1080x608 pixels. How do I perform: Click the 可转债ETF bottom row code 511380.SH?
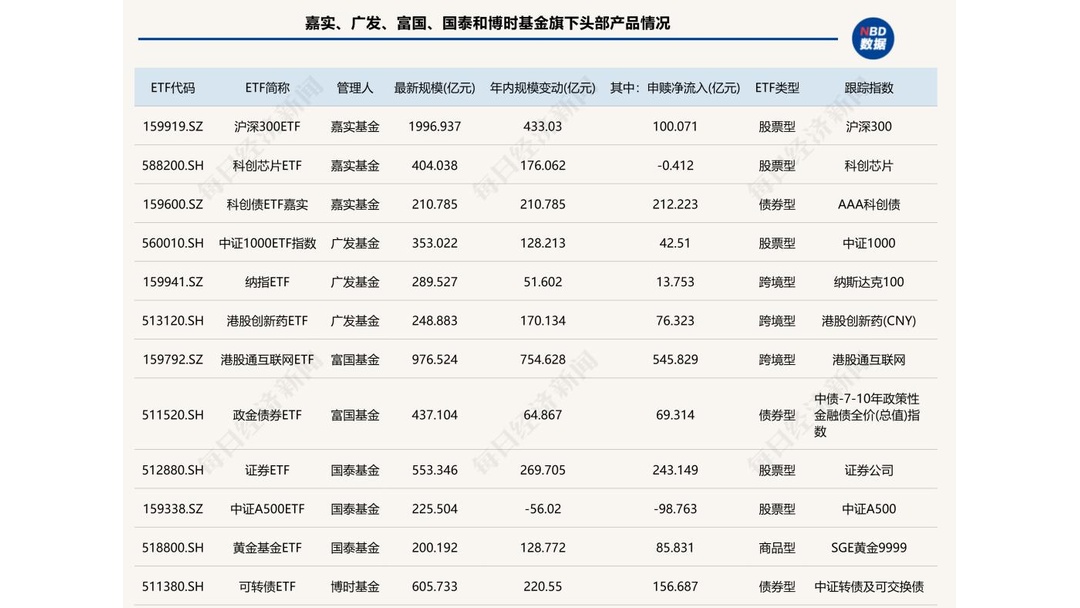(x=173, y=586)
